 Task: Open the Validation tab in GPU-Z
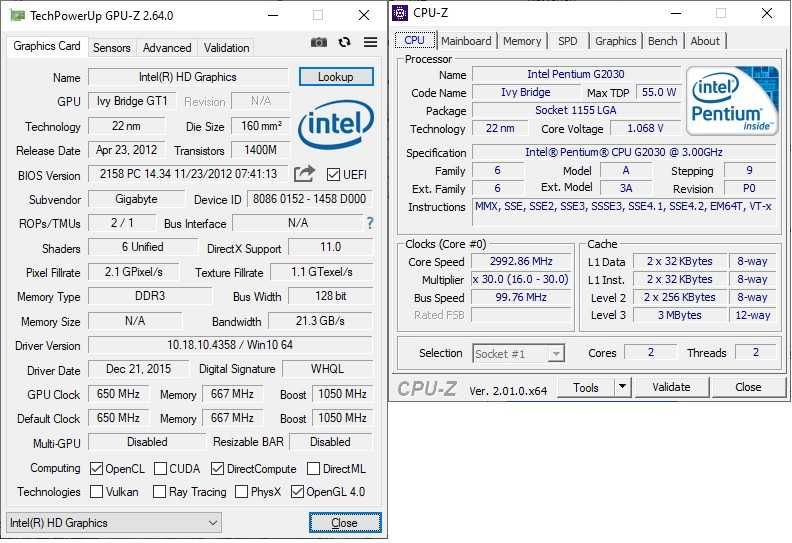click(x=226, y=48)
